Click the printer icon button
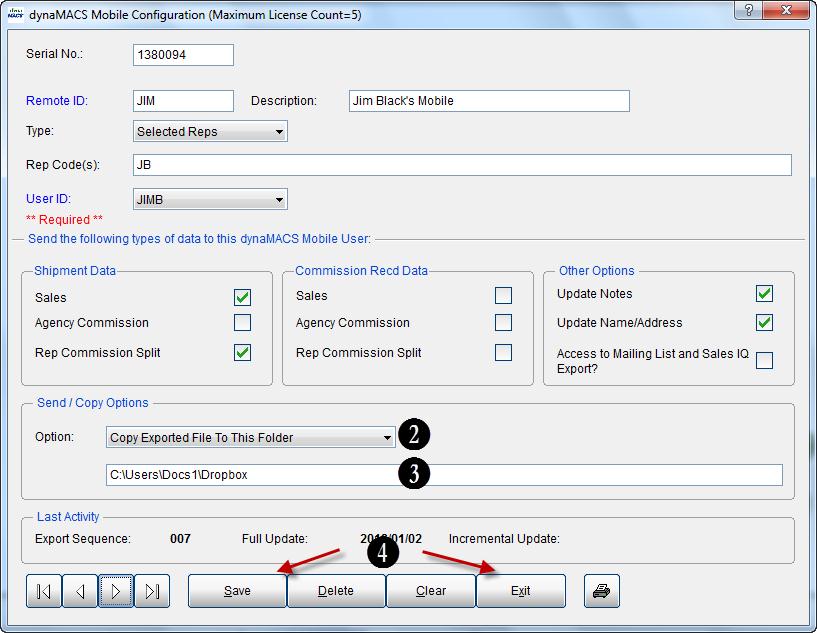Image resolution: width=817 pixels, height=633 pixels. click(x=602, y=591)
